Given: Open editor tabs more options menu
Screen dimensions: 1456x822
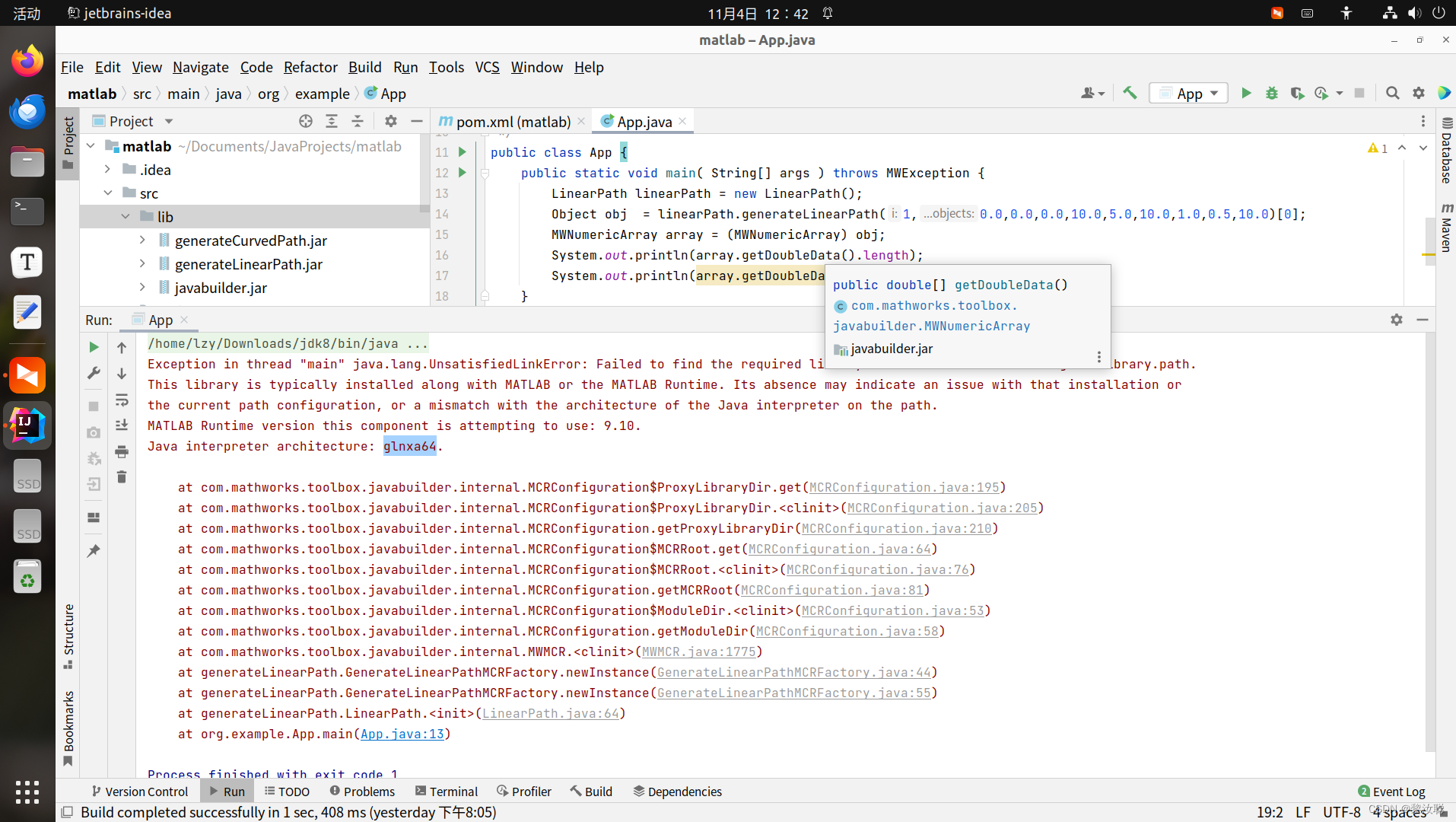Looking at the screenshot, I should (1423, 121).
